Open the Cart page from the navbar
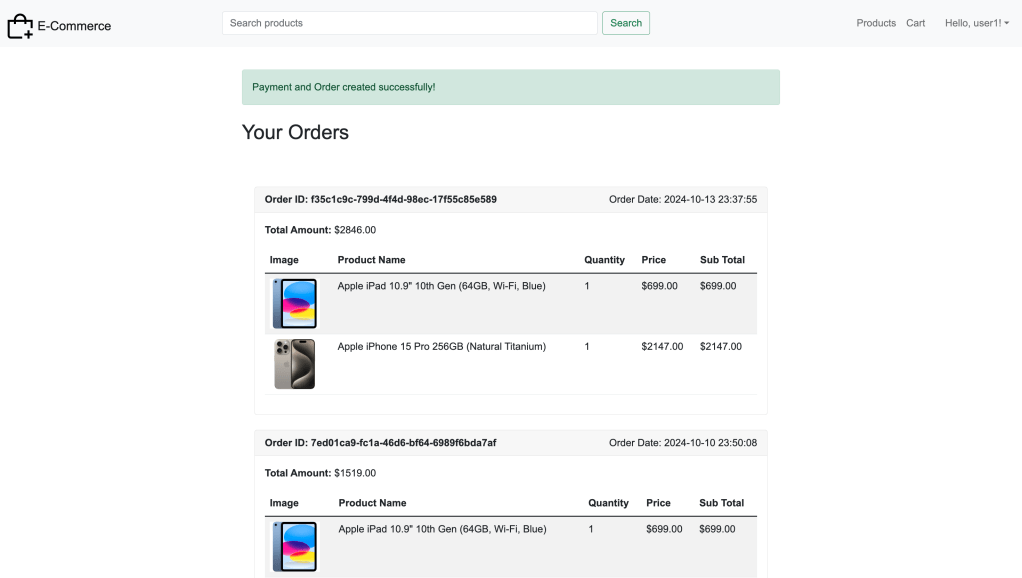1022x578 pixels. [x=915, y=23]
